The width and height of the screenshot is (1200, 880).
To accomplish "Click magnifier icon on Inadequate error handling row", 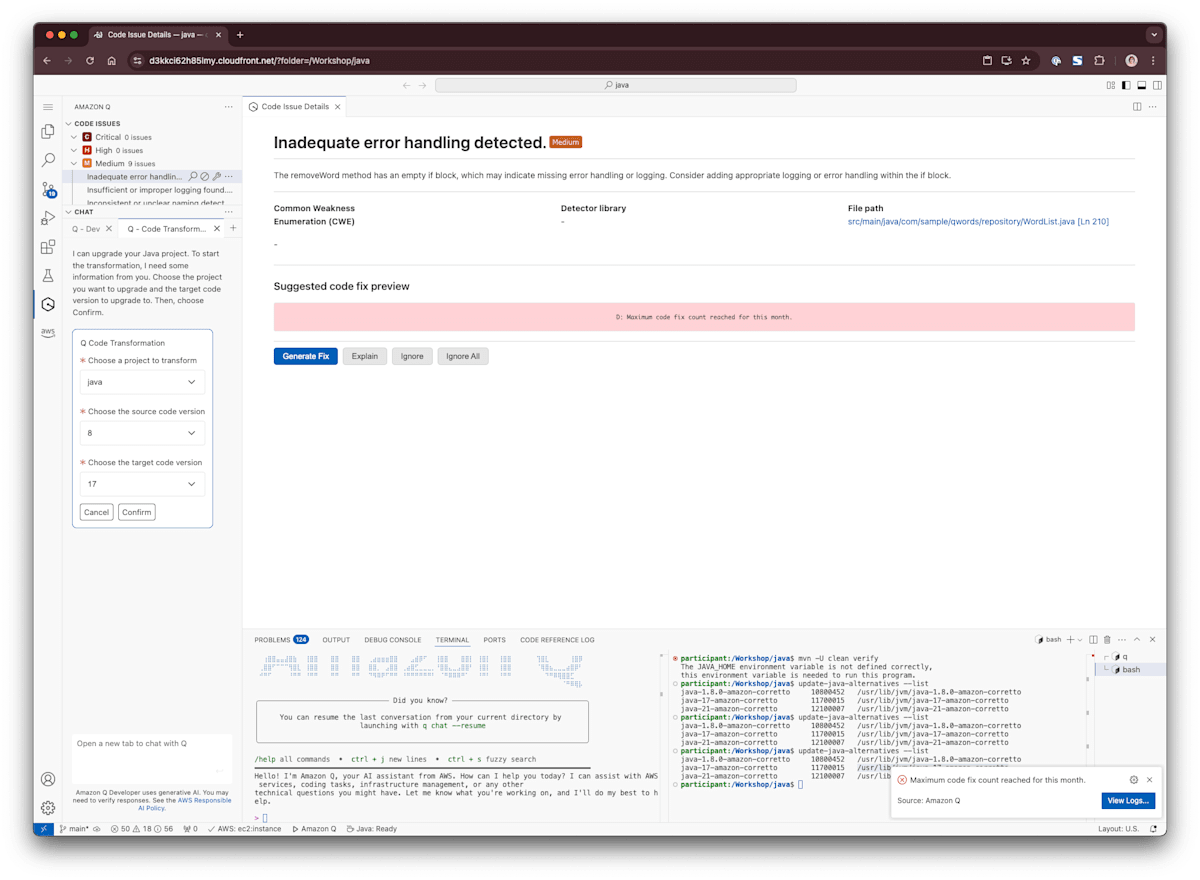I will point(193,177).
